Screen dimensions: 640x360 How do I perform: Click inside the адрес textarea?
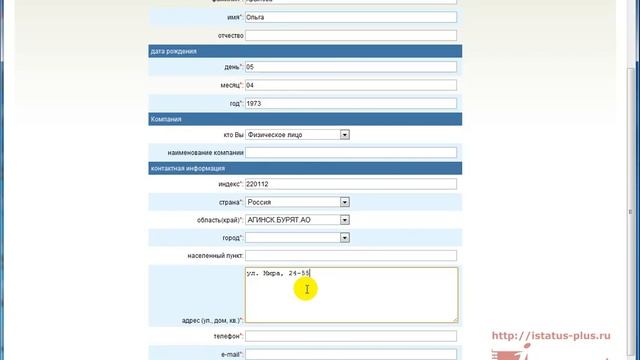(351, 295)
